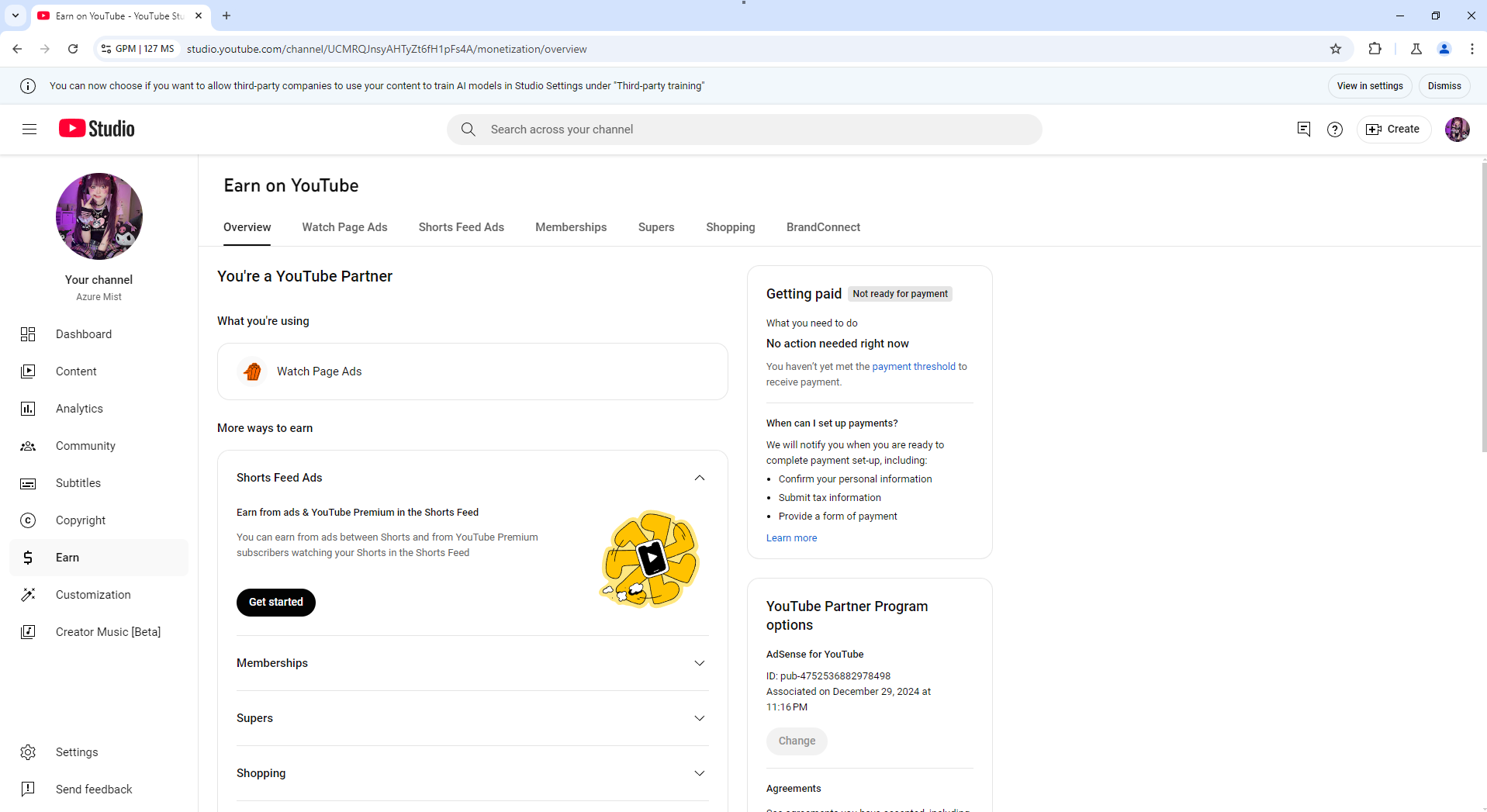This screenshot has width=1487, height=812.
Task: Click the browser address bar URL
Action: click(386, 49)
